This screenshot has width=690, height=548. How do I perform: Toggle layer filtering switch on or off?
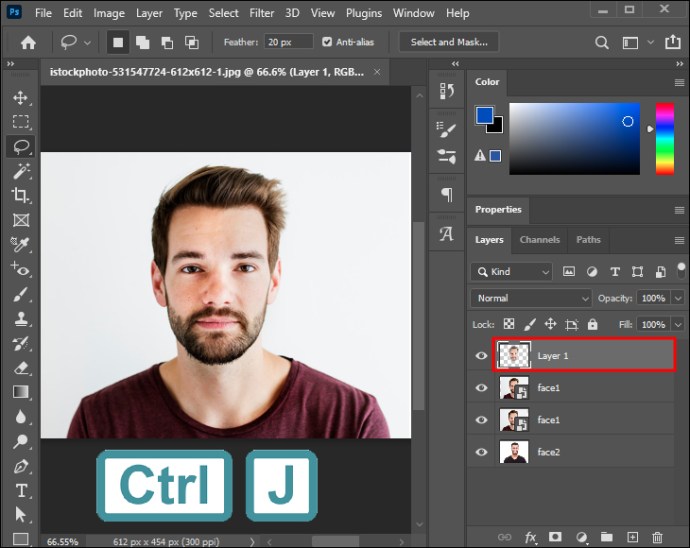click(x=681, y=270)
